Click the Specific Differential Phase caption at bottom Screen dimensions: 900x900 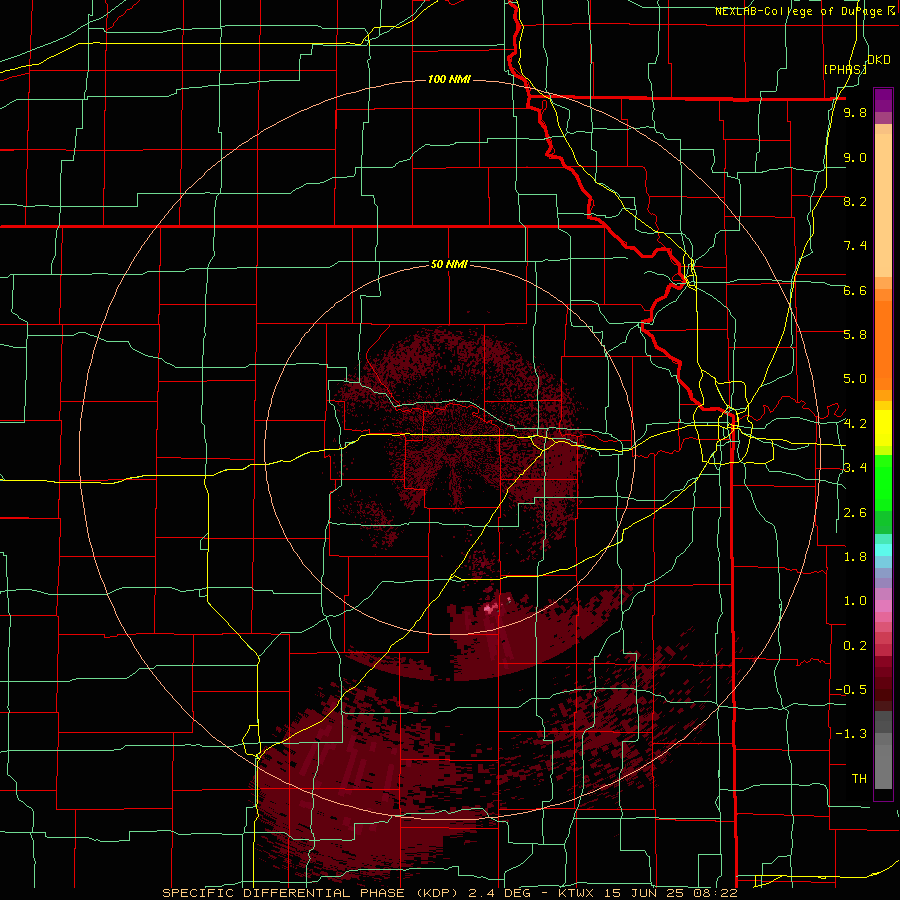[449, 893]
